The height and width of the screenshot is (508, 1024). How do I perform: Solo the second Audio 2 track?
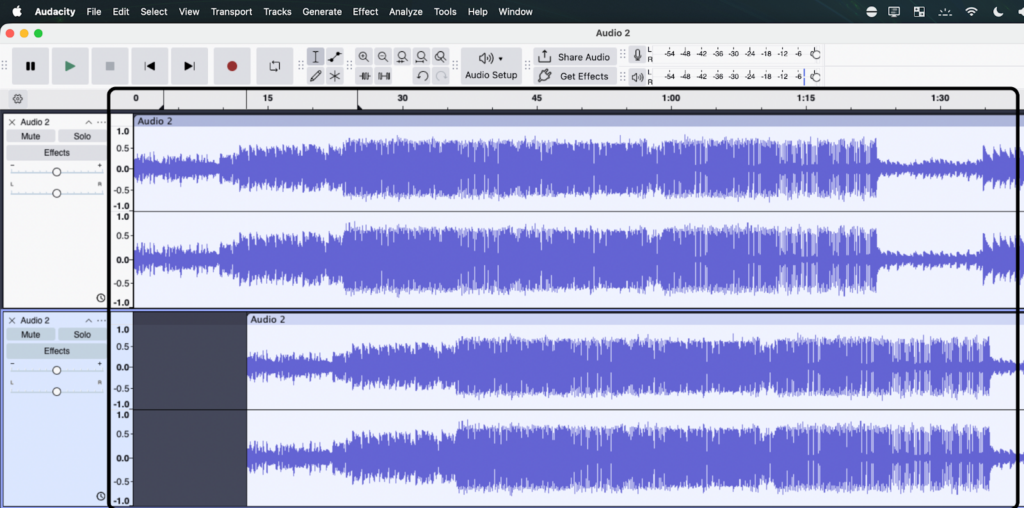point(82,334)
